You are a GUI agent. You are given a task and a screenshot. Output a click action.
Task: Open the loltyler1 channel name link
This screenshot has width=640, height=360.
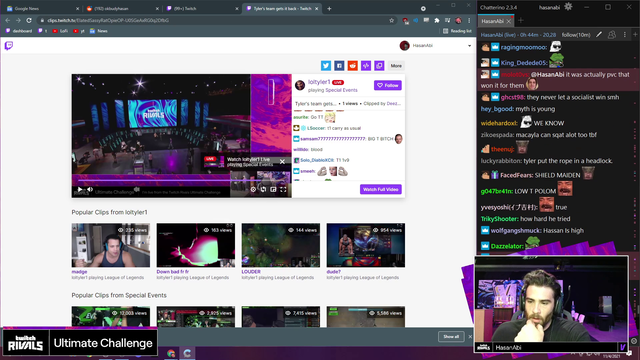pyautogui.click(x=319, y=82)
